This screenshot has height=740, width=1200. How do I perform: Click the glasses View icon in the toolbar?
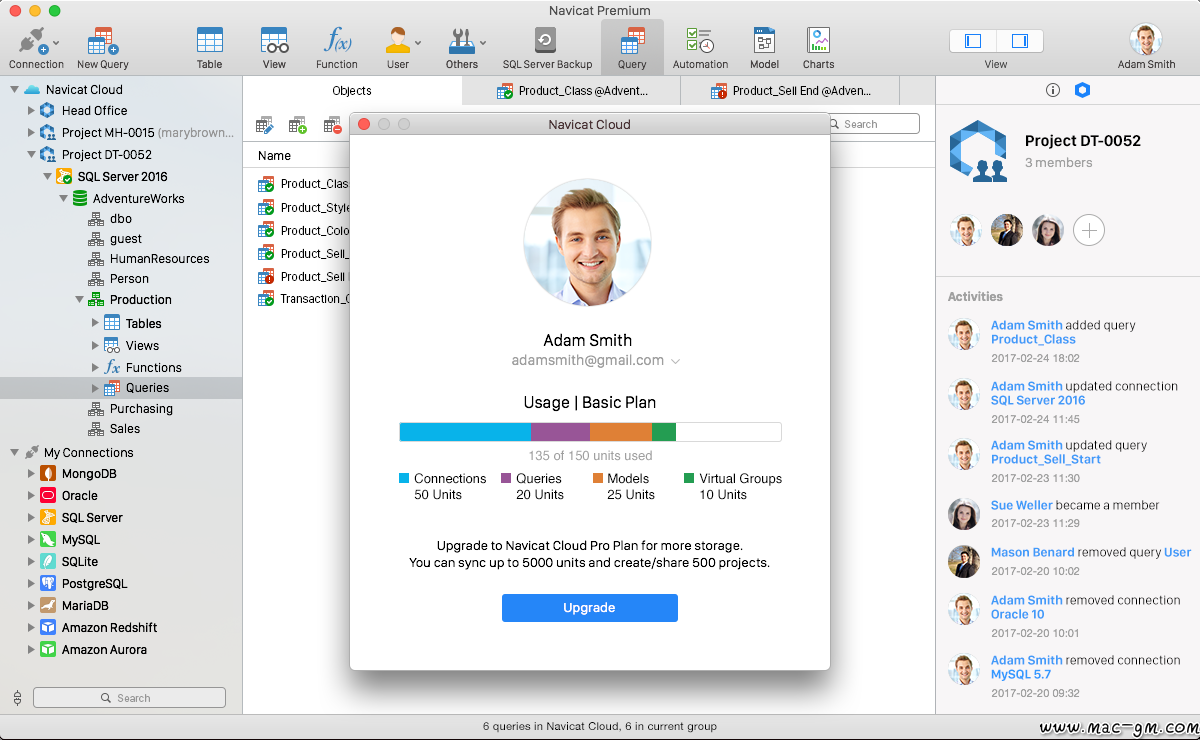[x=274, y=40]
